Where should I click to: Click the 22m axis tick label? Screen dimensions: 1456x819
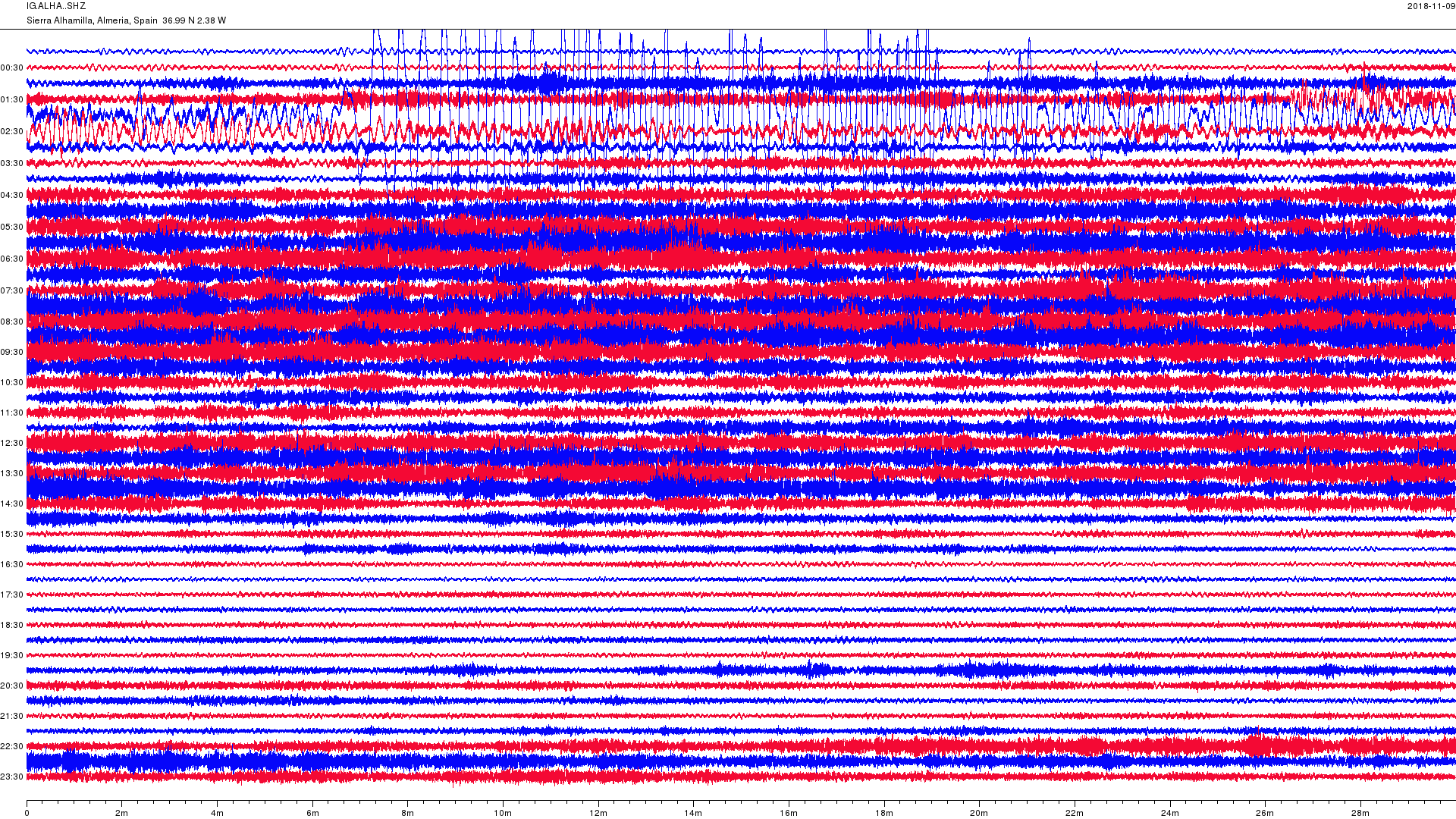click(x=1075, y=814)
